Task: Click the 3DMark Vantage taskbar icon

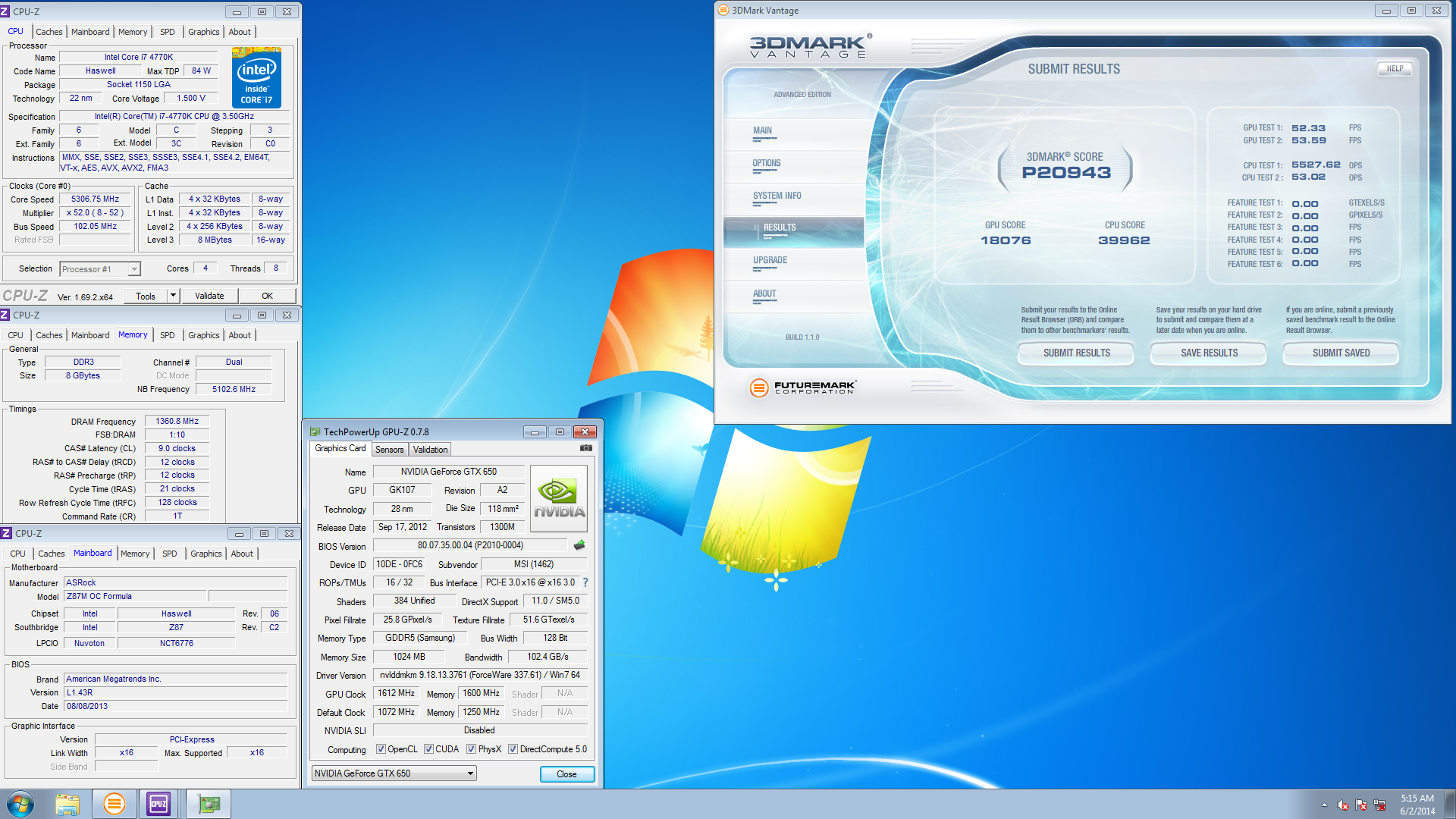Action: point(115,804)
